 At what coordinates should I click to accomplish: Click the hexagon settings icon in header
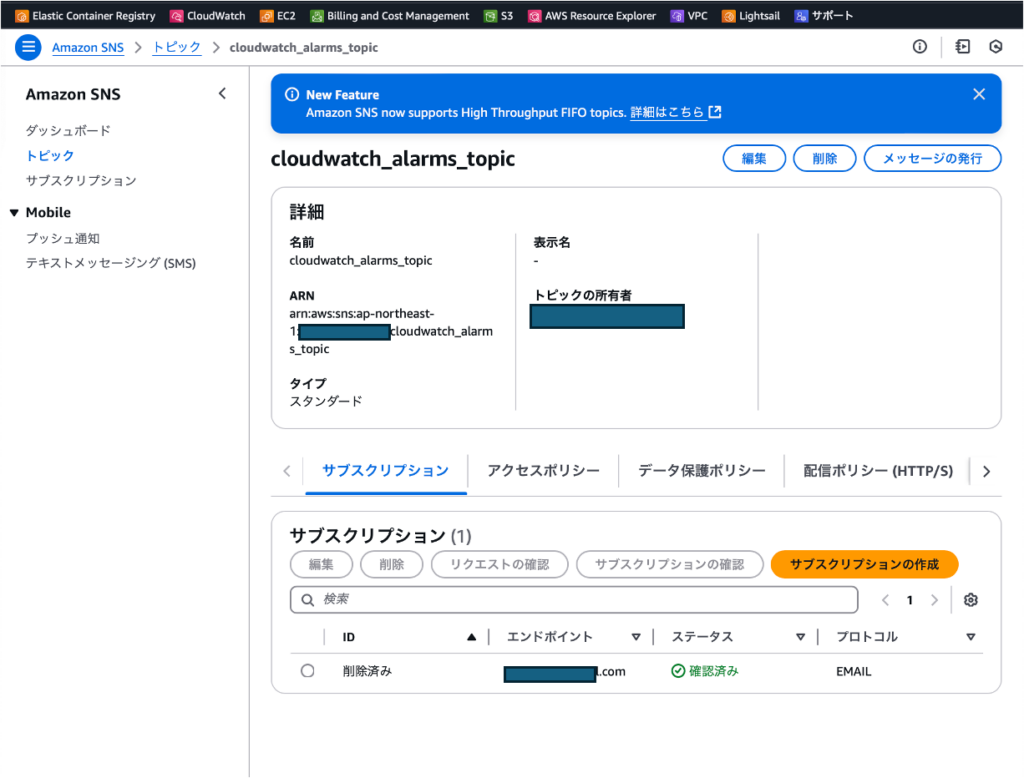[x=996, y=46]
